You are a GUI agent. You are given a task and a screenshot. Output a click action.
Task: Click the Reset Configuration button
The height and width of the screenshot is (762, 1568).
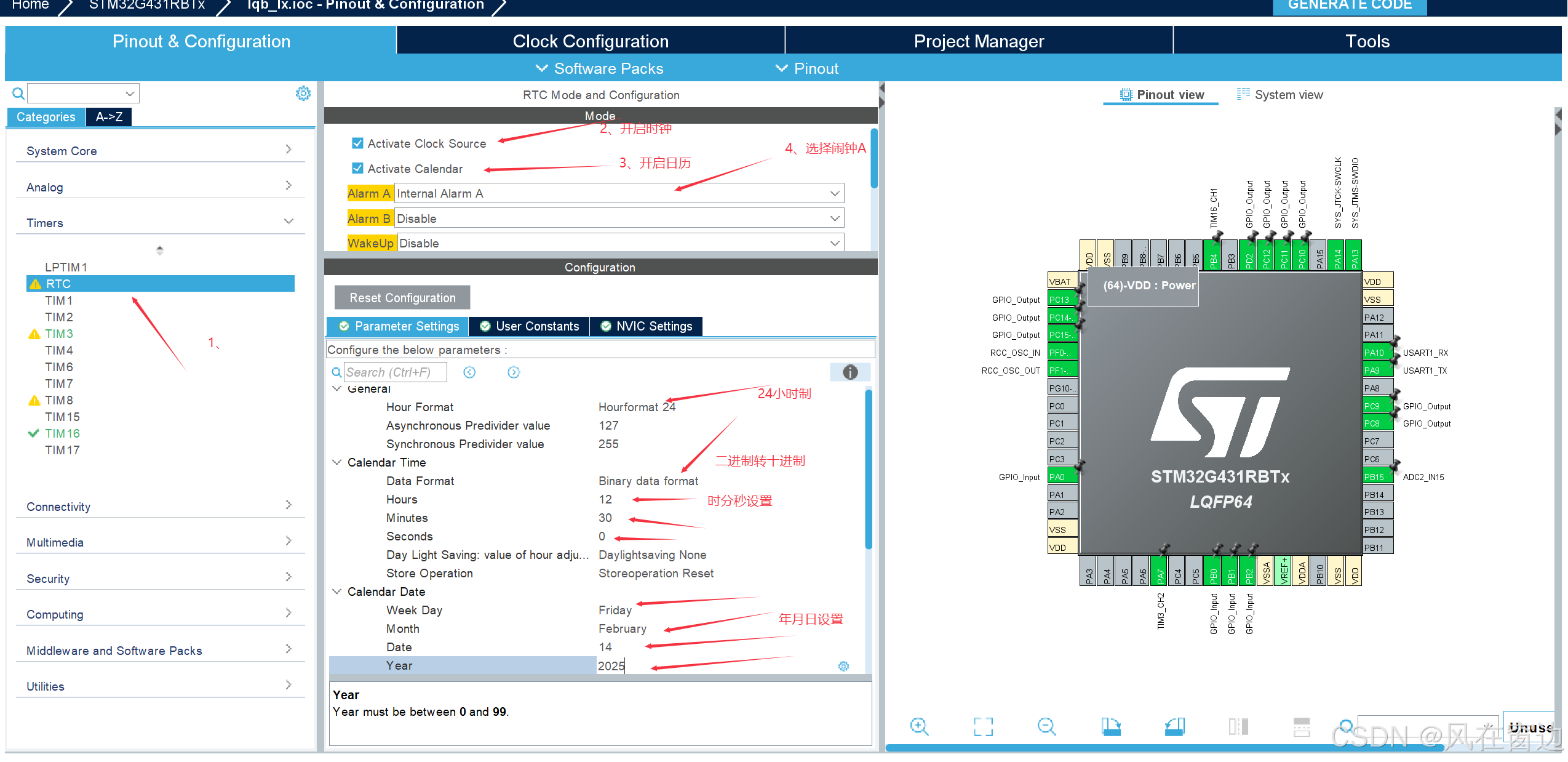tap(402, 298)
